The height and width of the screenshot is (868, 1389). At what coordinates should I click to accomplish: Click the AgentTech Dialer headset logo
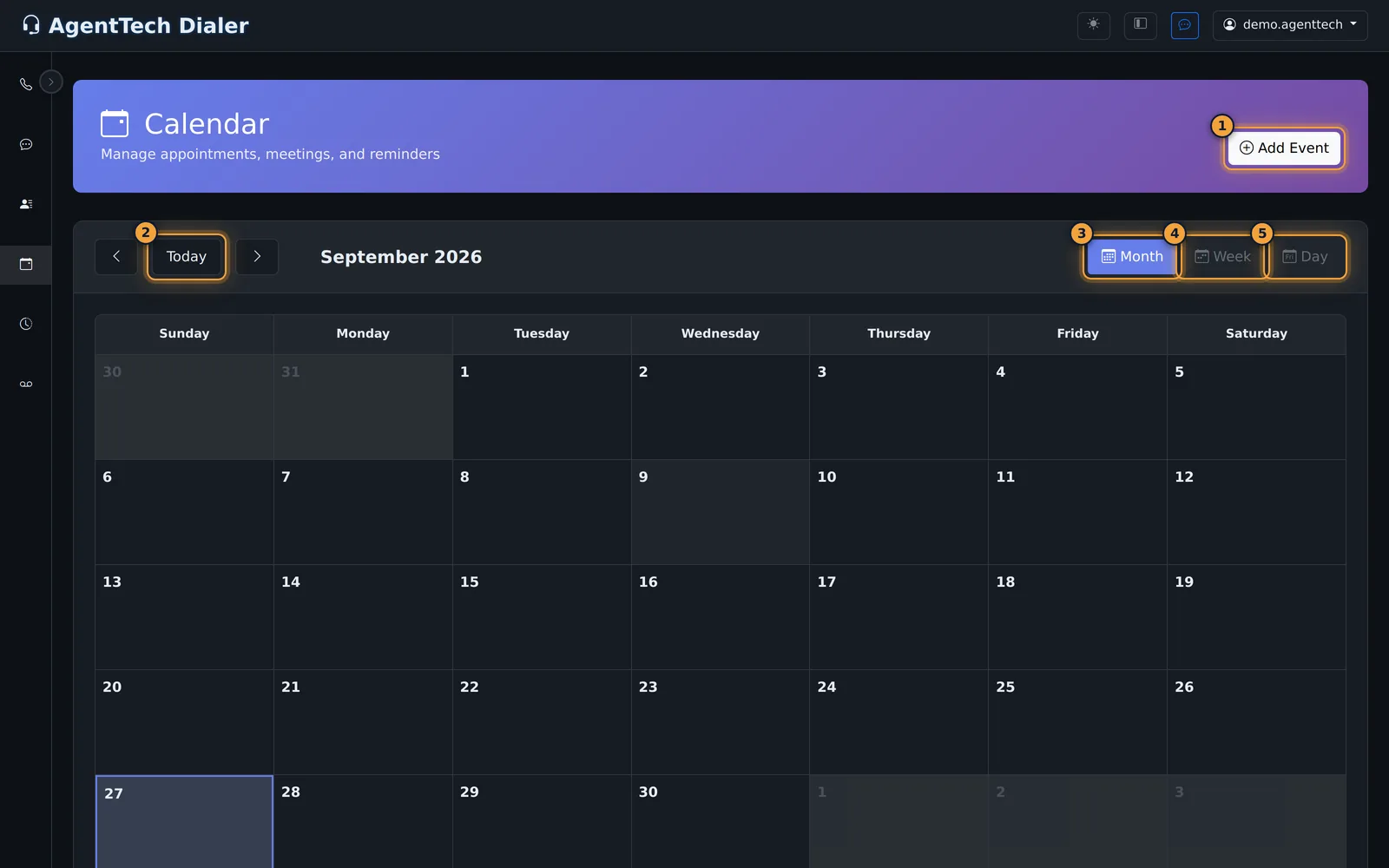[x=31, y=25]
